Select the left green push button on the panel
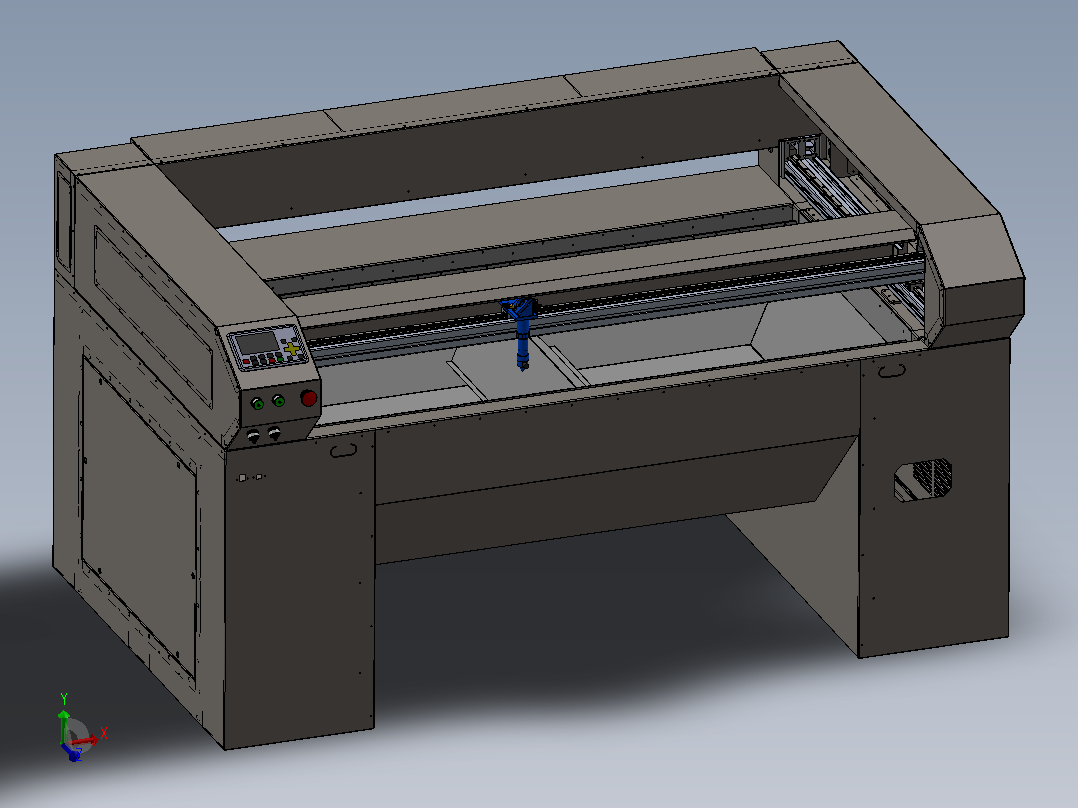This screenshot has width=1078, height=808. [258, 404]
